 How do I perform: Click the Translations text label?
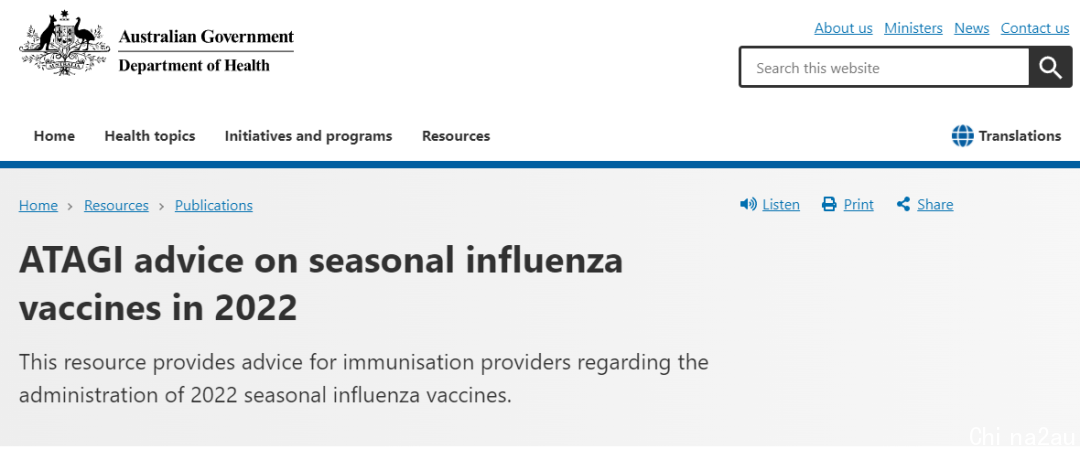click(x=1019, y=136)
